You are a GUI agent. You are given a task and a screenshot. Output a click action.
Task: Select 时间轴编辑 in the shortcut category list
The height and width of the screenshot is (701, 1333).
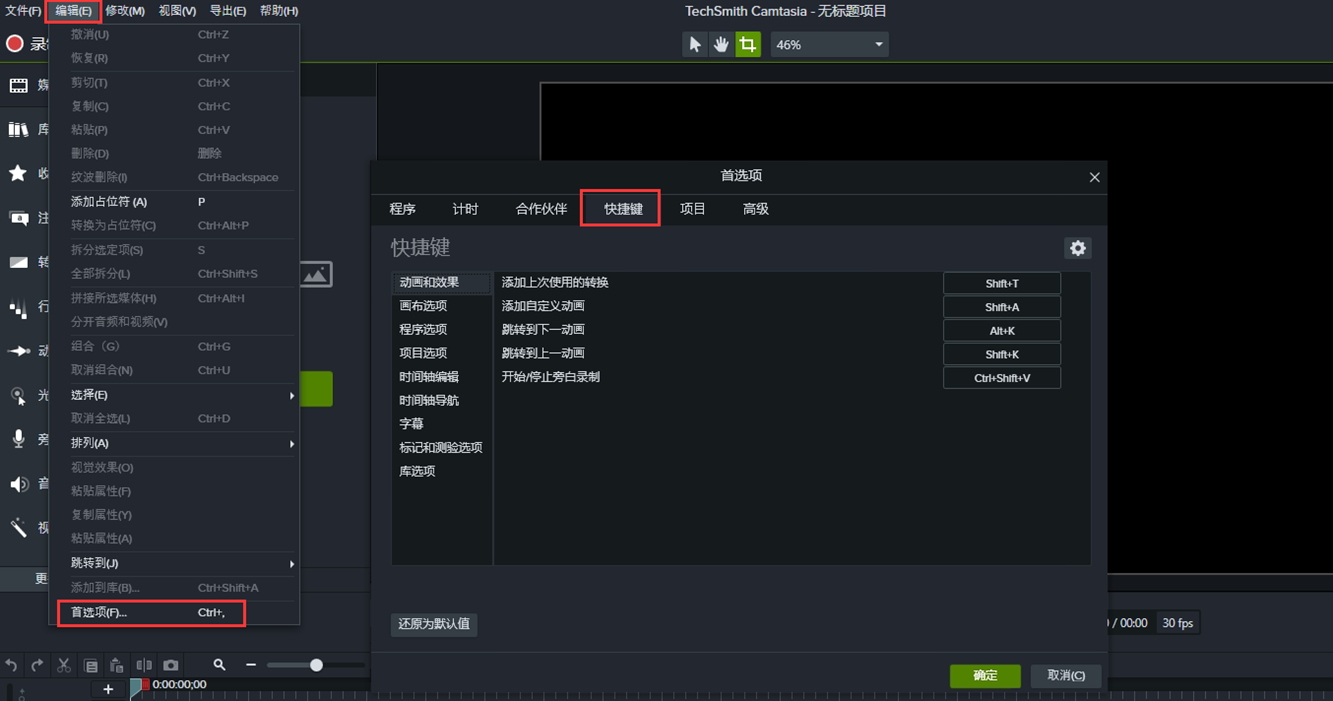[x=429, y=377]
